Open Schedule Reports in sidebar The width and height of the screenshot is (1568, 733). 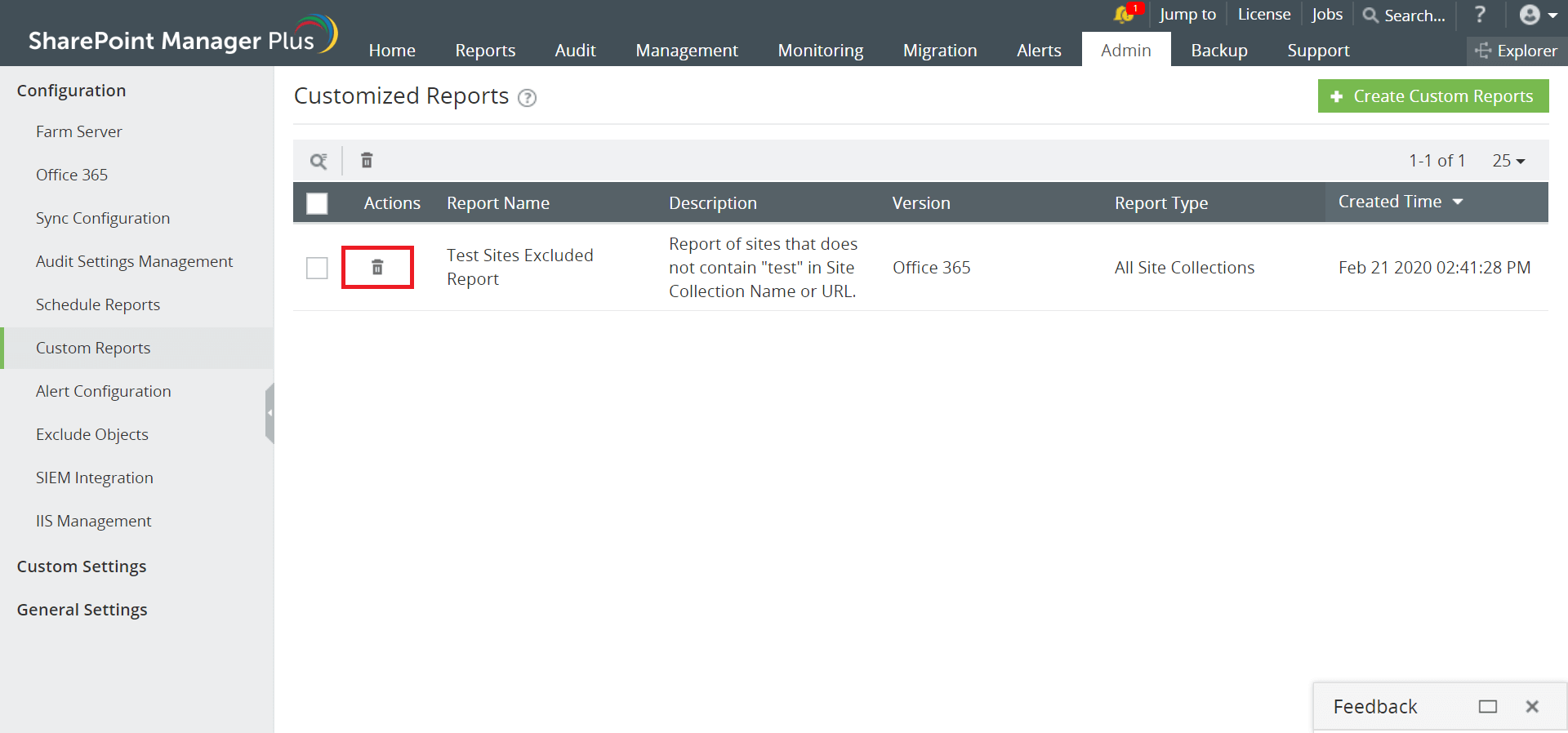(98, 304)
